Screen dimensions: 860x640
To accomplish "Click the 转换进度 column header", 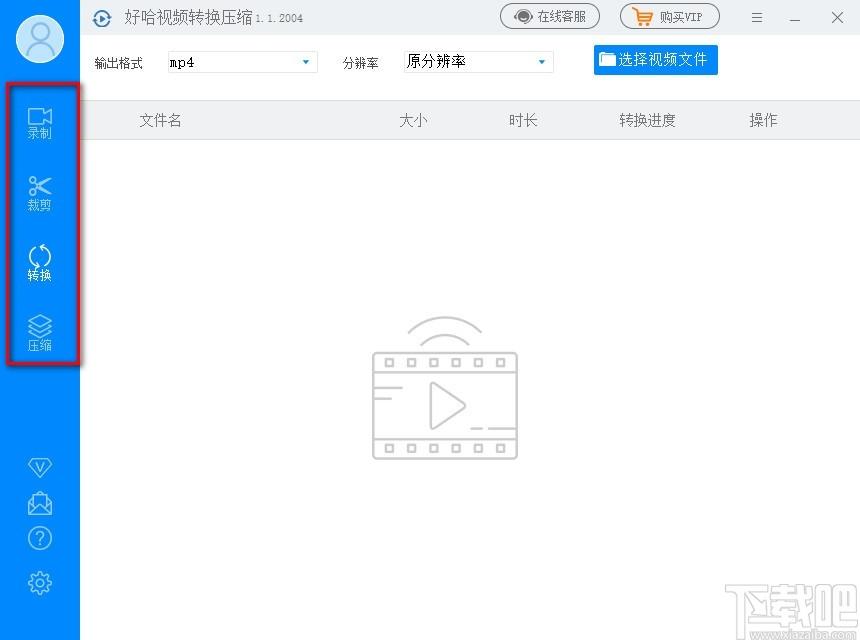I will [647, 120].
